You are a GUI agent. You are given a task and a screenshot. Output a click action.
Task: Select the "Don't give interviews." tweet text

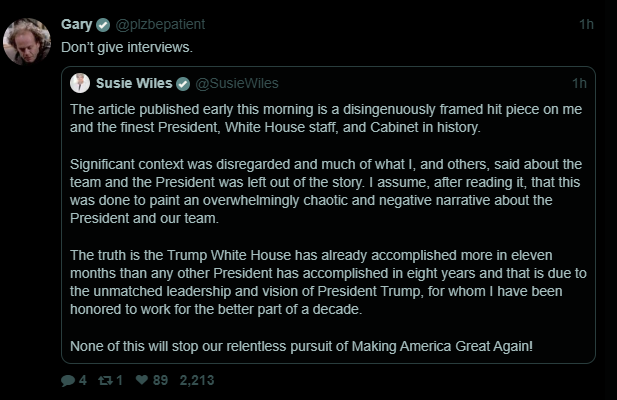pos(127,46)
